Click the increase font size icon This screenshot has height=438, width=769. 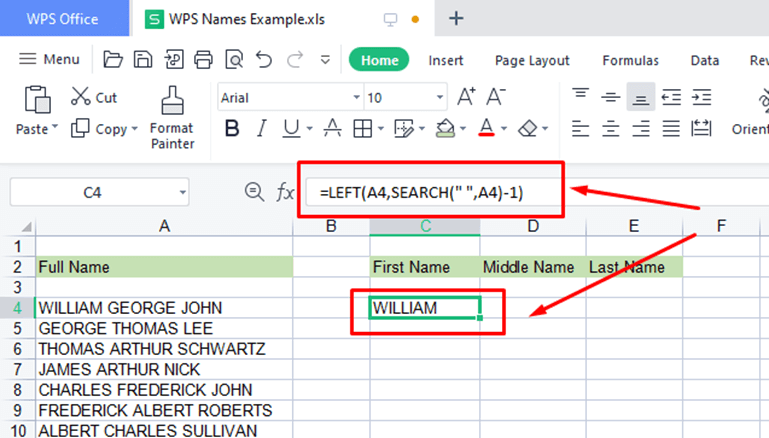coord(466,97)
